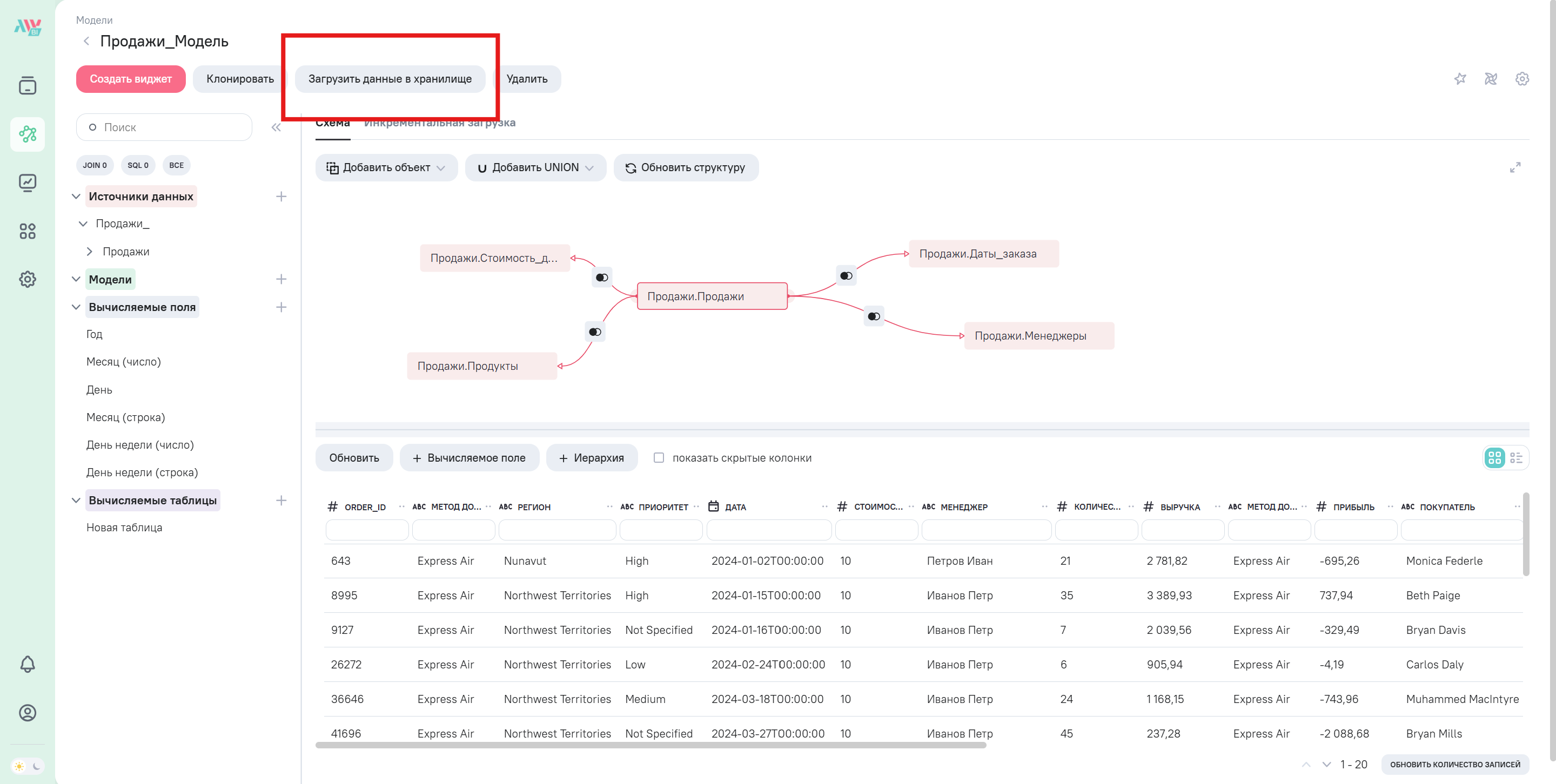Add new calculated field plus icon
Screen dimensions: 1556x784
pos(281,307)
